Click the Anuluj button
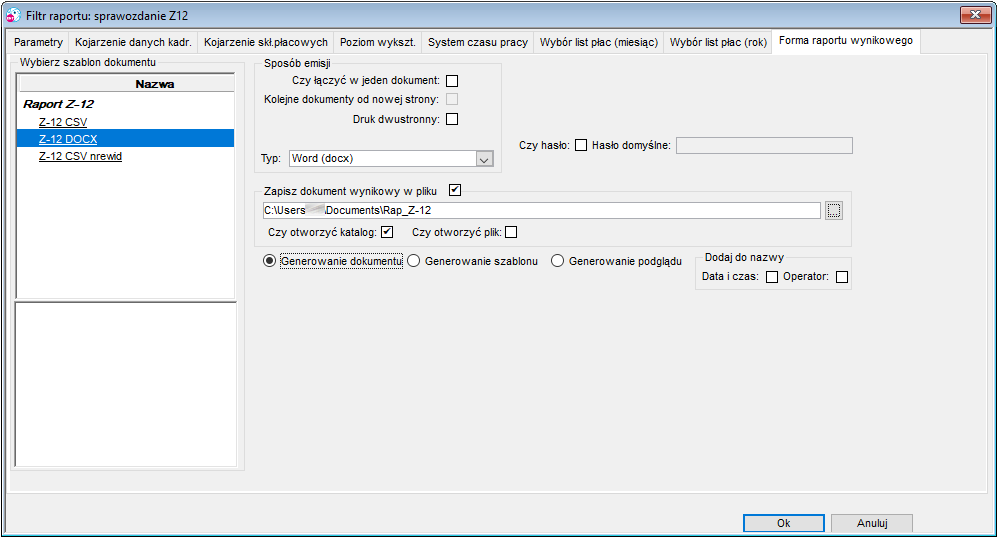Screen dimensions: 999x538 tap(872, 523)
